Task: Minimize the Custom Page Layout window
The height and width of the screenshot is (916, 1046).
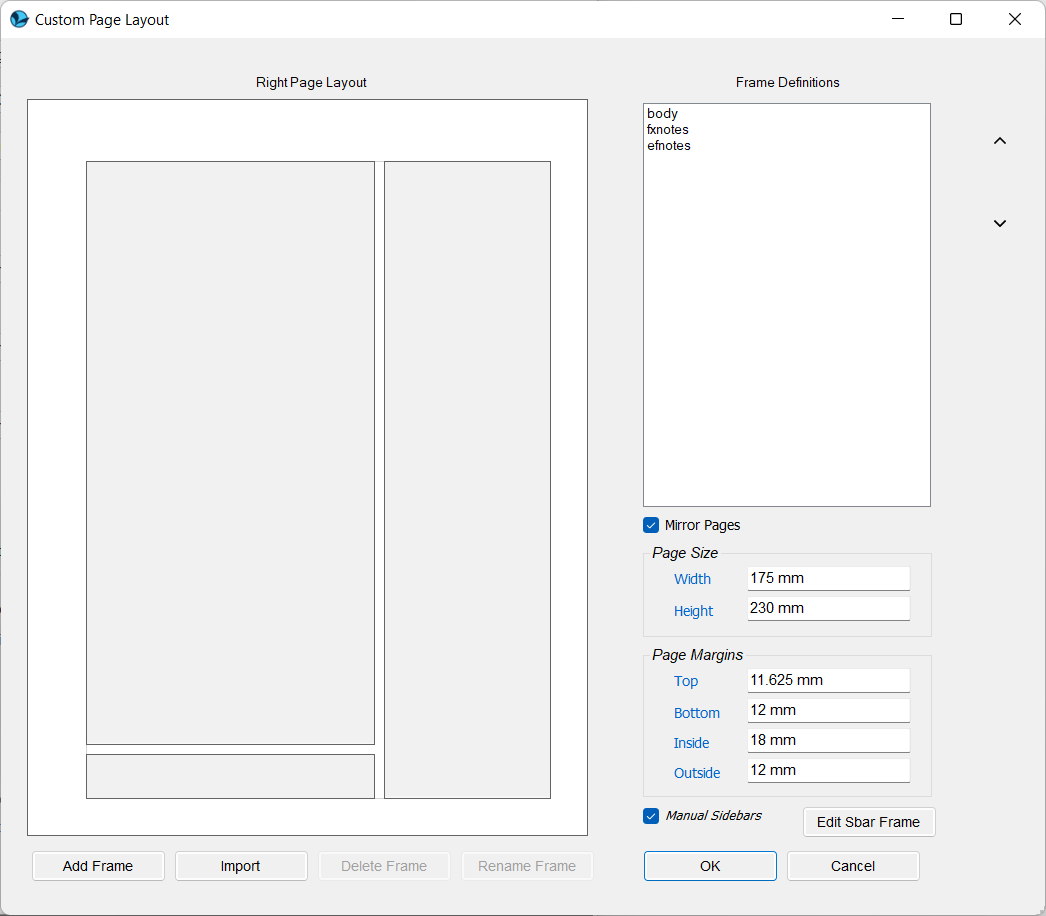Action: [898, 19]
